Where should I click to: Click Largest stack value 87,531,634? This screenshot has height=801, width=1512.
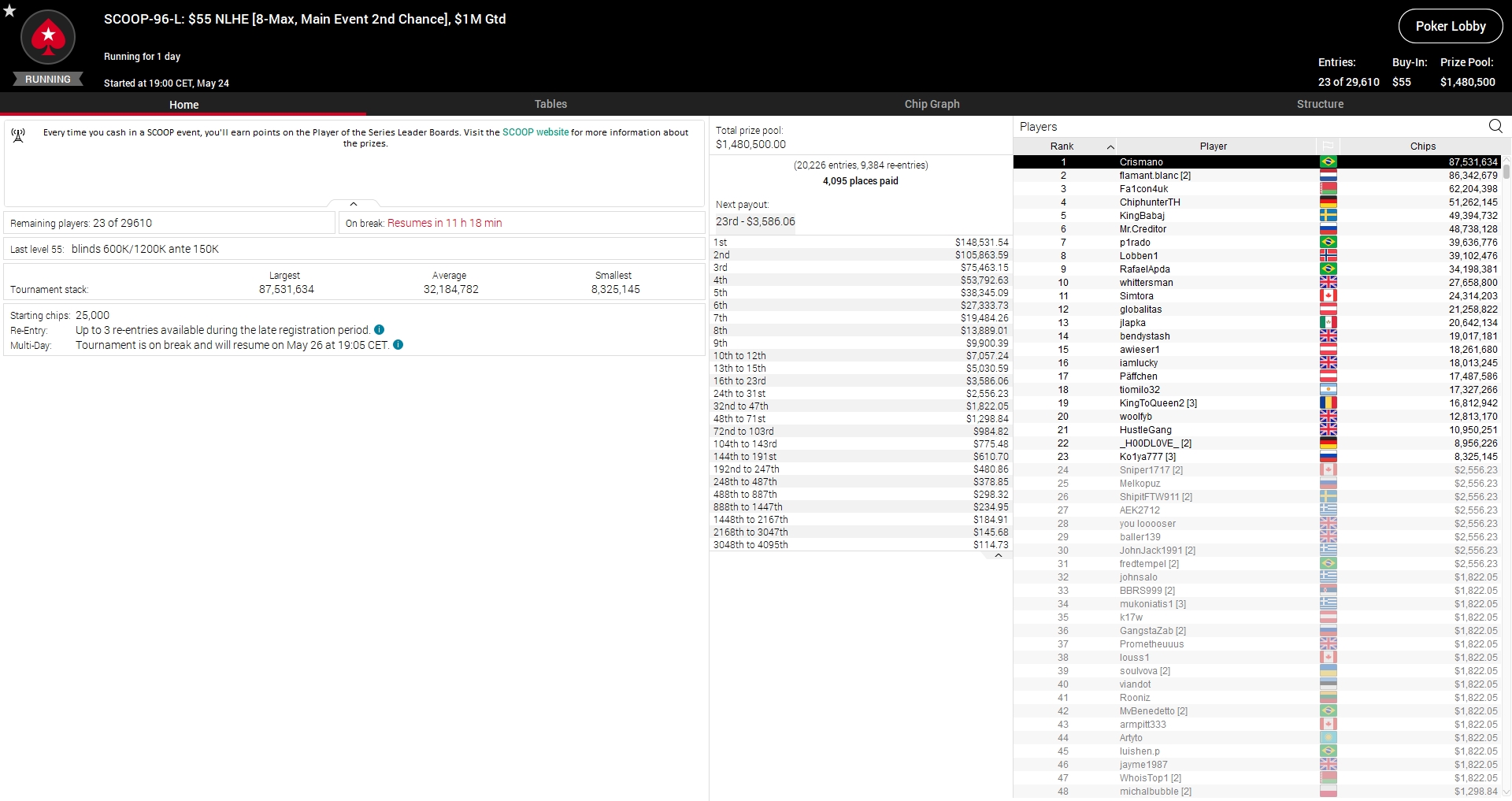pyautogui.click(x=286, y=289)
